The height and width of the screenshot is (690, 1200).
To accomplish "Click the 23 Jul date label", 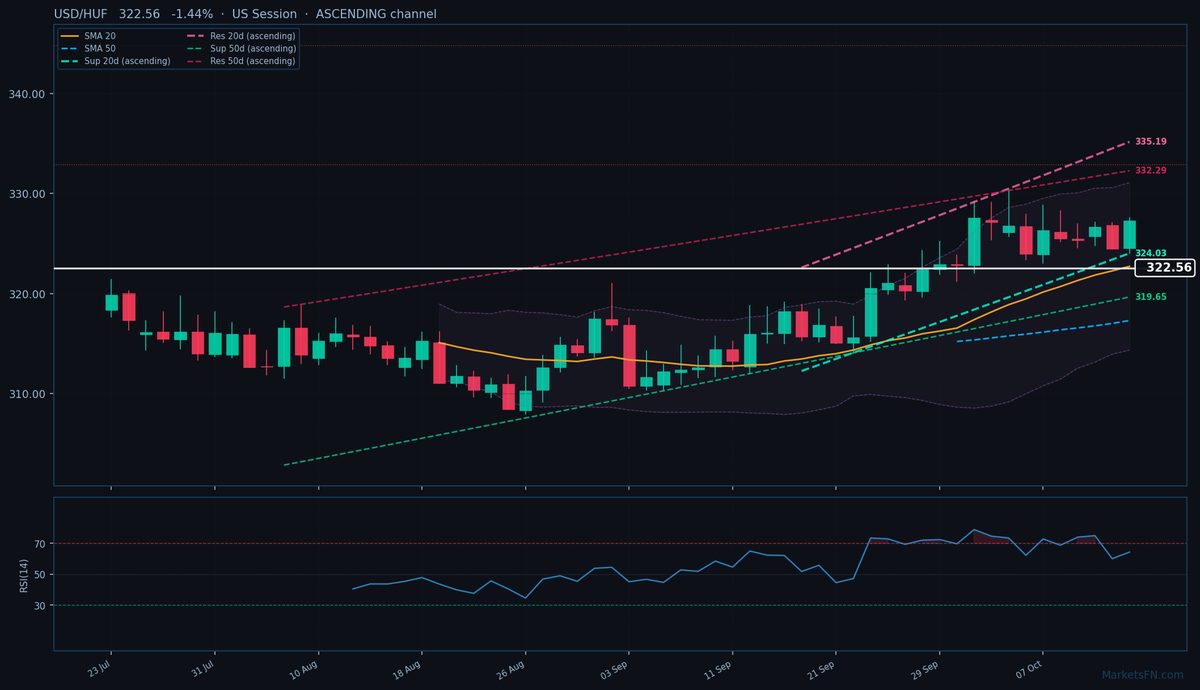I will [x=99, y=669].
